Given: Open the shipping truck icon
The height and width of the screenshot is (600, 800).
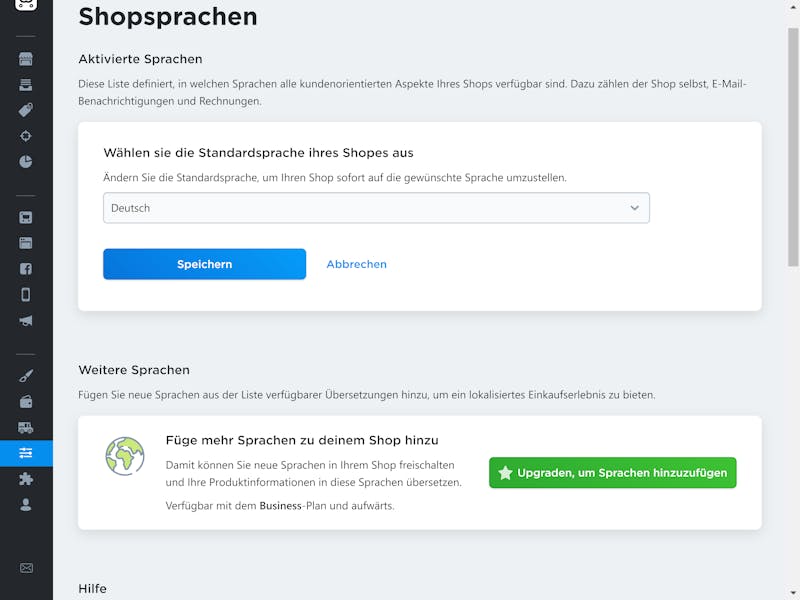Looking at the screenshot, I should [26, 428].
